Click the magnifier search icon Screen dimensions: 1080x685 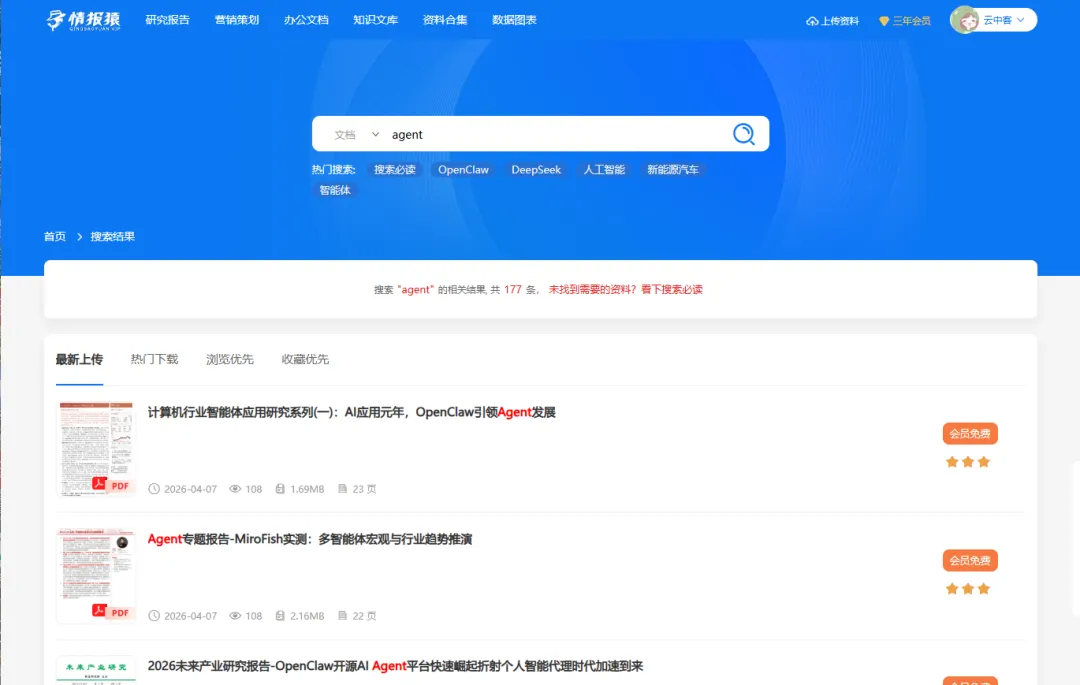[743, 134]
